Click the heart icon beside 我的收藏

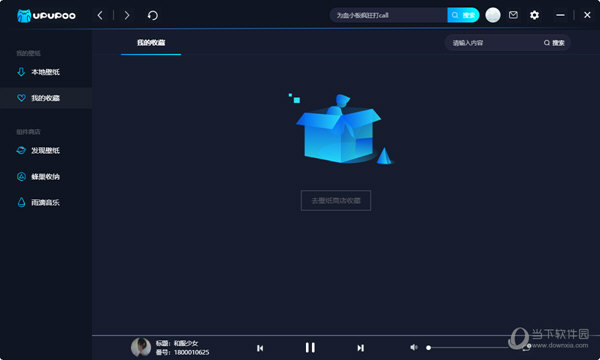coord(21,98)
